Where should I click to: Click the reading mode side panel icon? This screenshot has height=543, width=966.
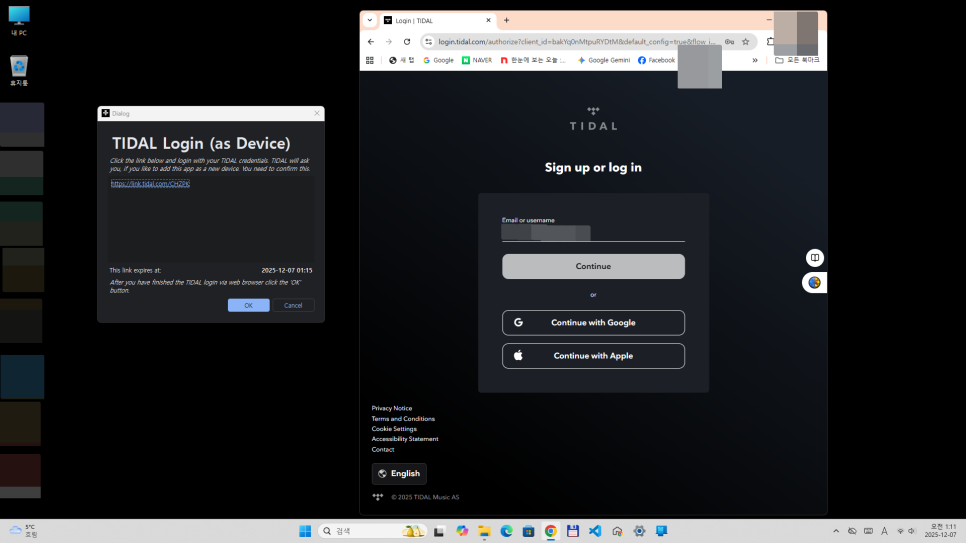814,258
